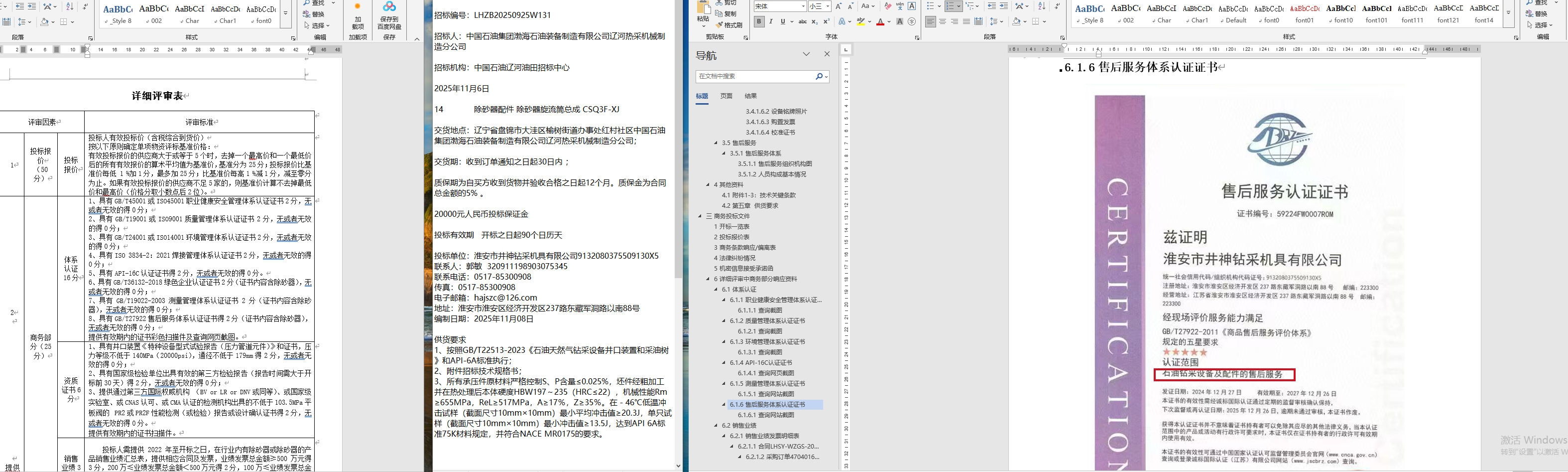Apply yellow text highlight color
Screen dimensions: 1568x472
860,21
